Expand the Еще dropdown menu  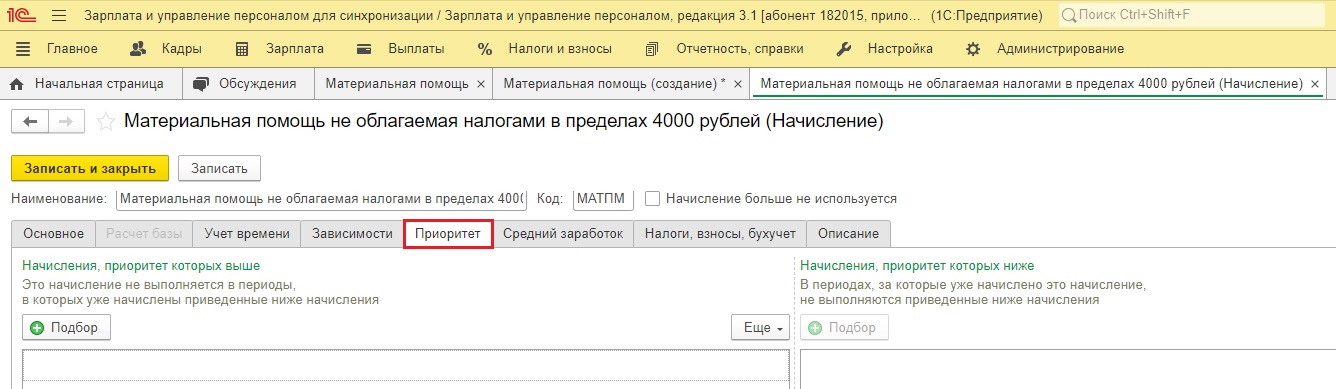(x=760, y=327)
